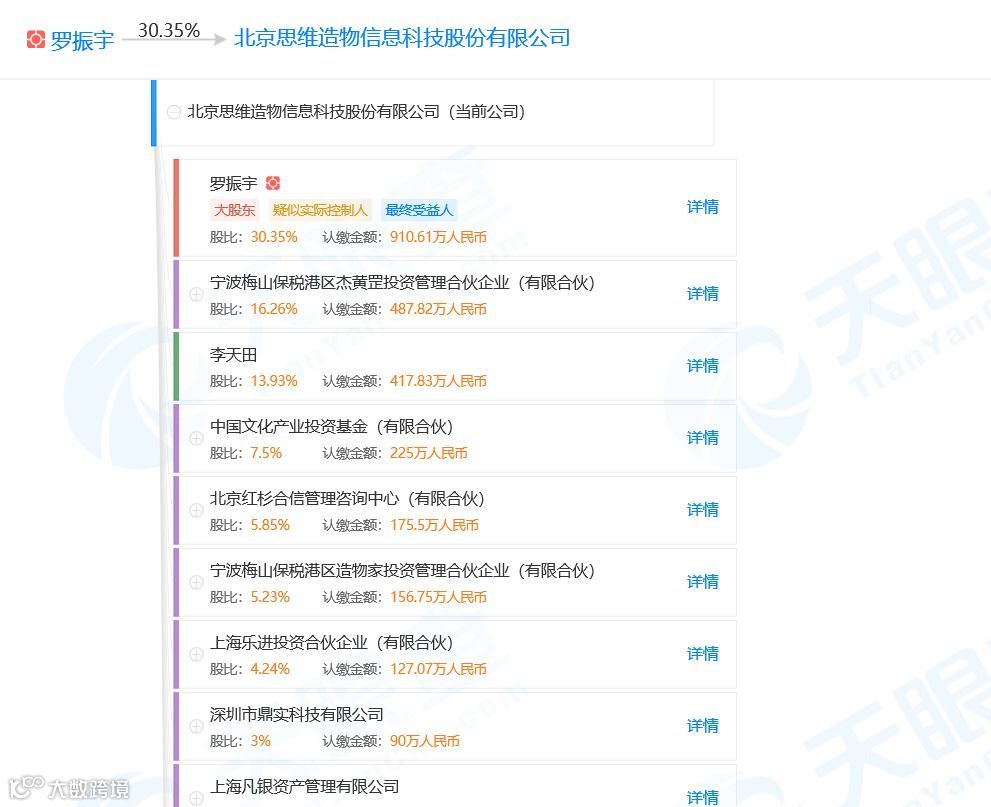Click the 最终受益人 tag
This screenshot has height=807, width=991.
pyautogui.click(x=419, y=210)
